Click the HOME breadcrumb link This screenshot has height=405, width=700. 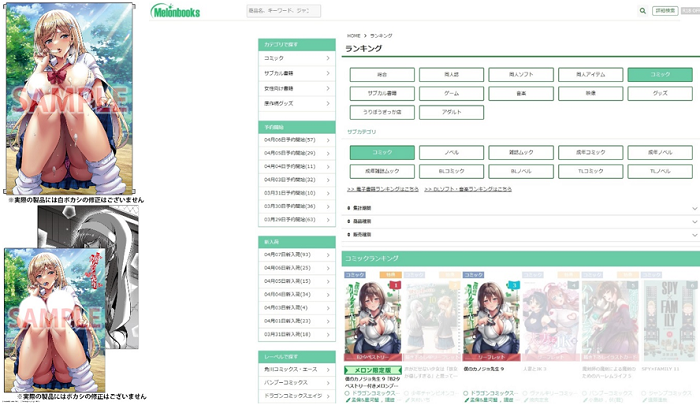[353, 36]
